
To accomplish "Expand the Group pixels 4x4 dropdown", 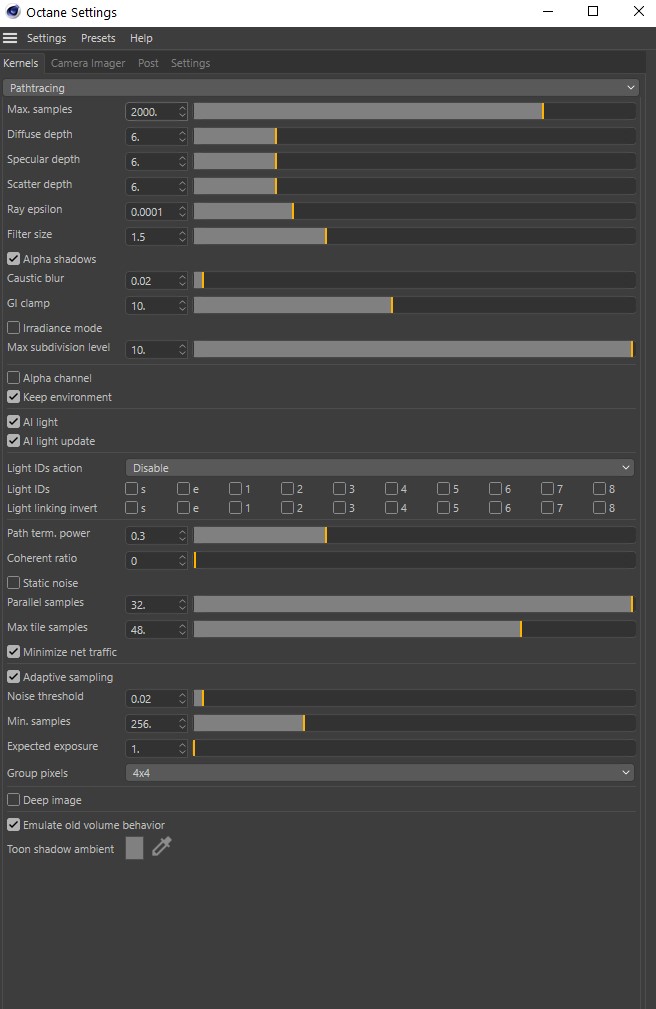I will point(380,773).
